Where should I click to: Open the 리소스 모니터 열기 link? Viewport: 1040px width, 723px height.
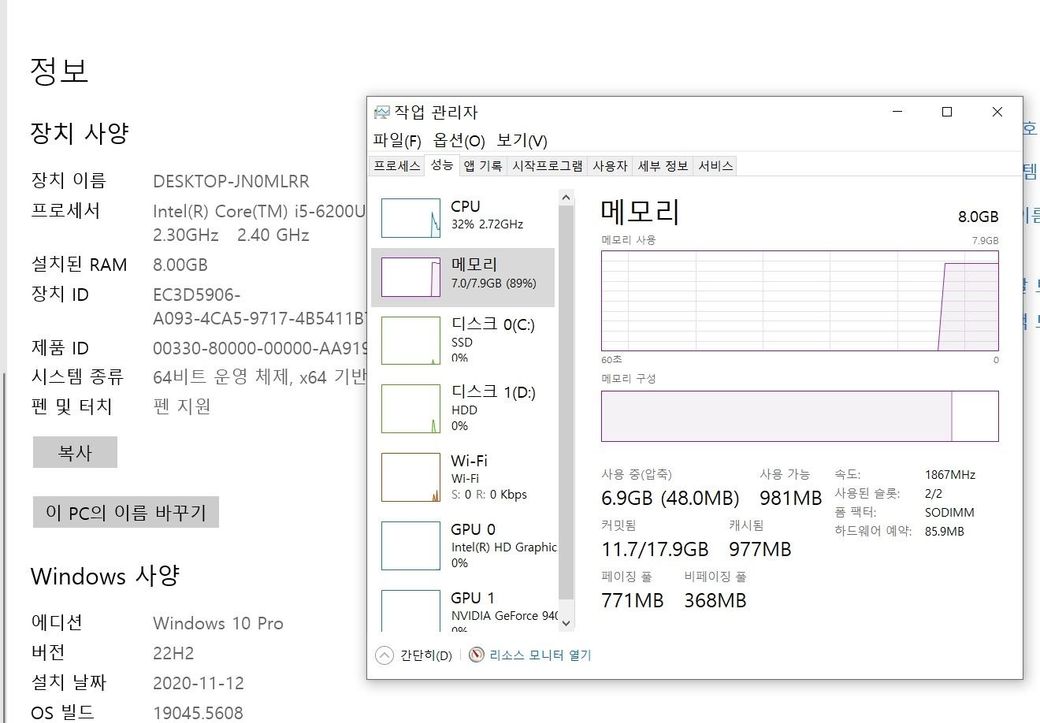(x=540, y=655)
